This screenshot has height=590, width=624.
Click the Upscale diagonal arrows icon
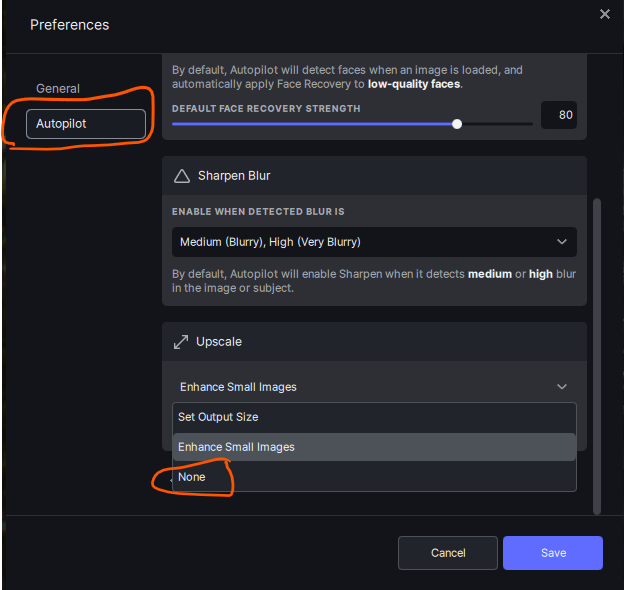click(x=181, y=342)
